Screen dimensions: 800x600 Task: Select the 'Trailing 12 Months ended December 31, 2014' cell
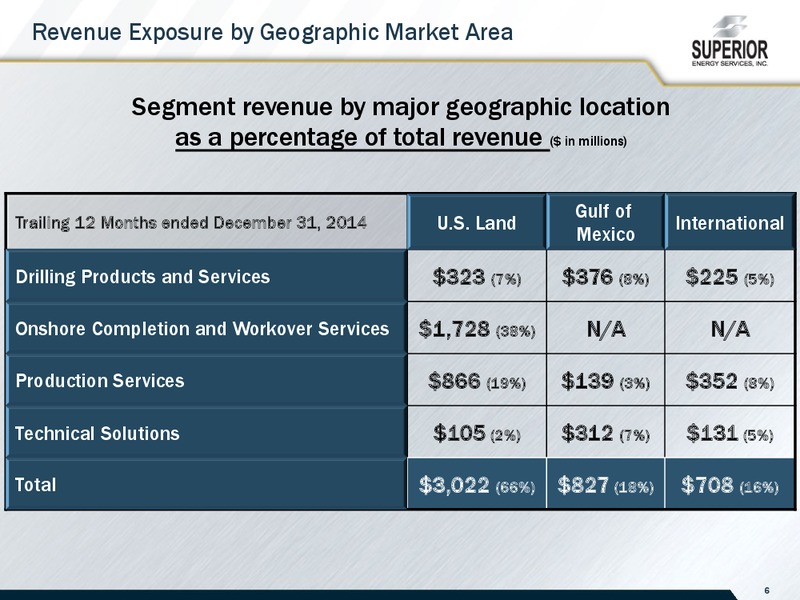click(x=207, y=222)
